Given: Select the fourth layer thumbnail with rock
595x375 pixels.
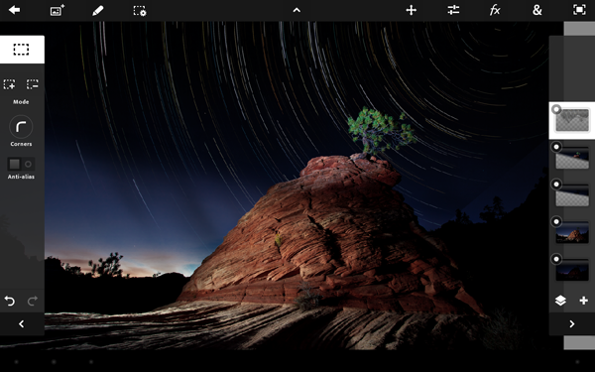Looking at the screenshot, I should (x=572, y=233).
